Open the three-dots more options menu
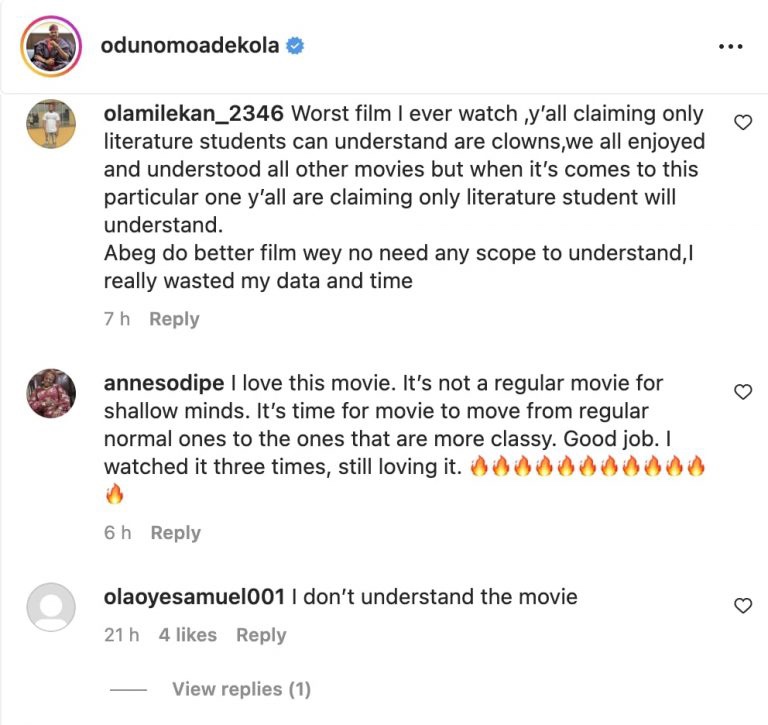Viewport: 768px width, 725px height. [731, 46]
